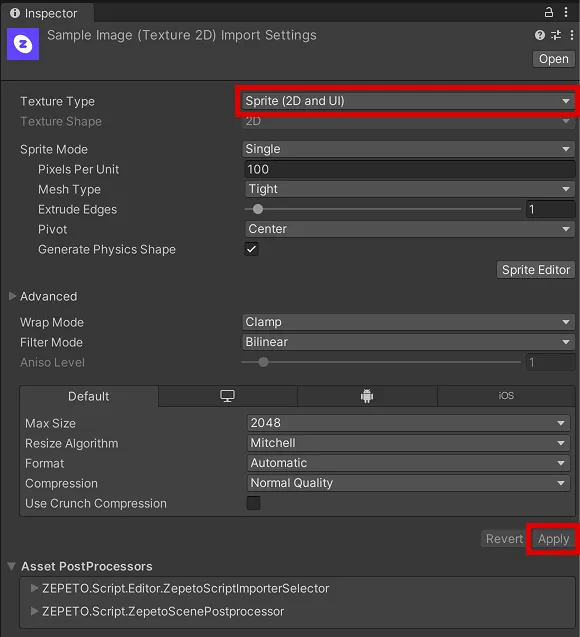Open the import settings three-dot menu
Image resolution: width=580 pixels, height=637 pixels.
571,35
